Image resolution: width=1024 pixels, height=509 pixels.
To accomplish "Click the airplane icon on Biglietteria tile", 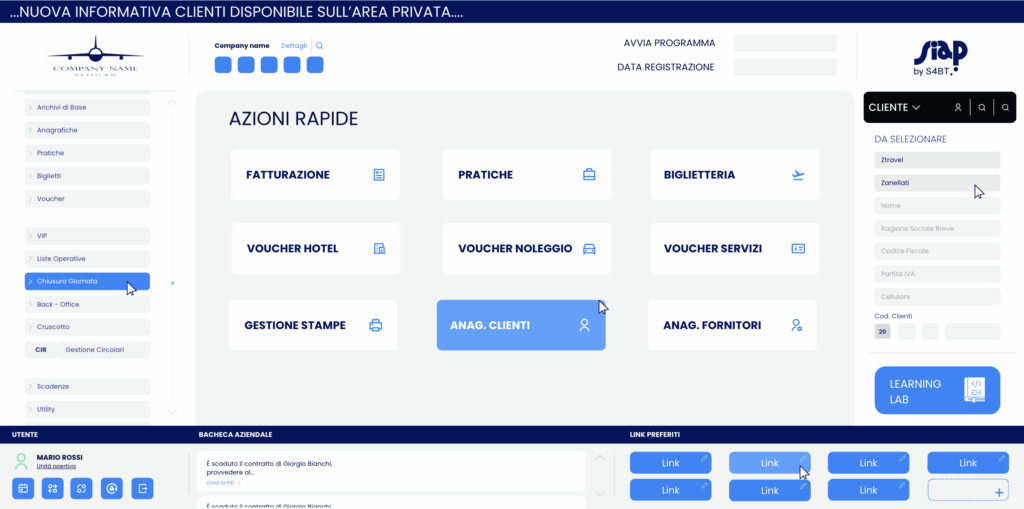I will (x=798, y=175).
